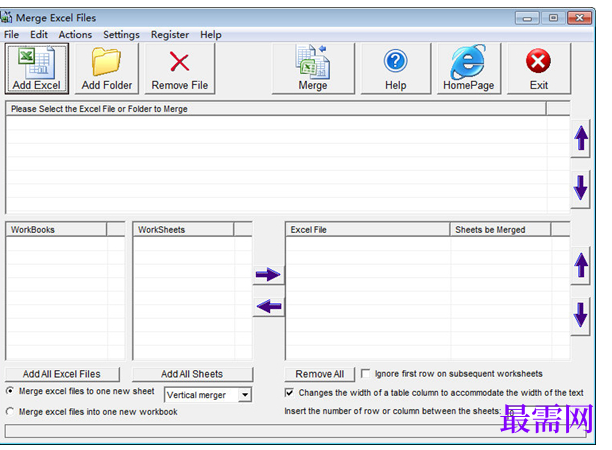Close the Merge Excel Files window
Screen dimensions: 612x450
click(580, 18)
